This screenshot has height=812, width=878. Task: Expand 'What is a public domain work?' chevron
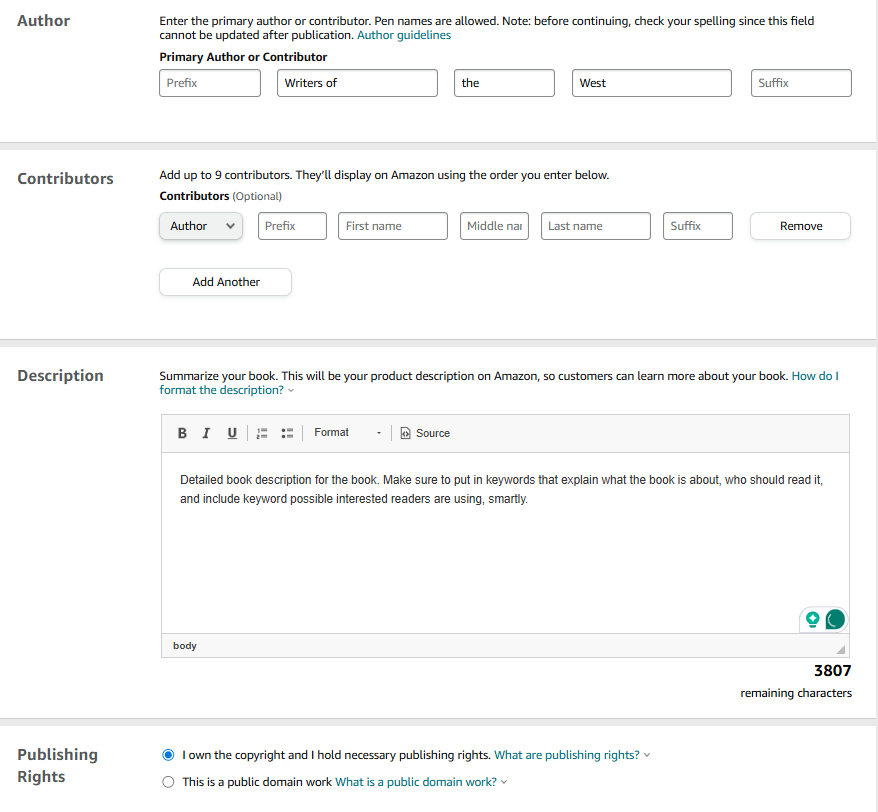(x=504, y=782)
